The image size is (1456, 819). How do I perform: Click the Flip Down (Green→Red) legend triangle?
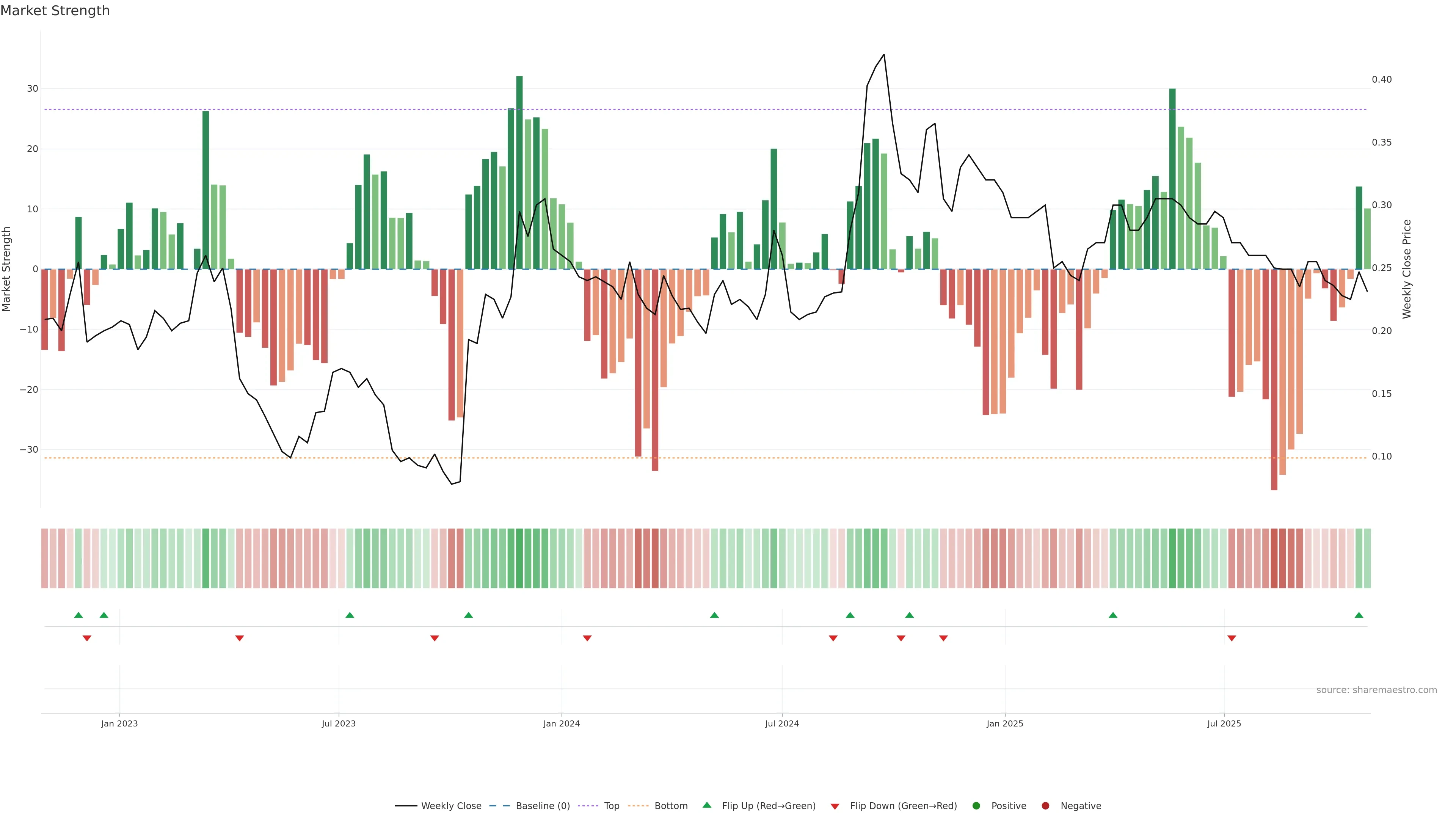835,806
